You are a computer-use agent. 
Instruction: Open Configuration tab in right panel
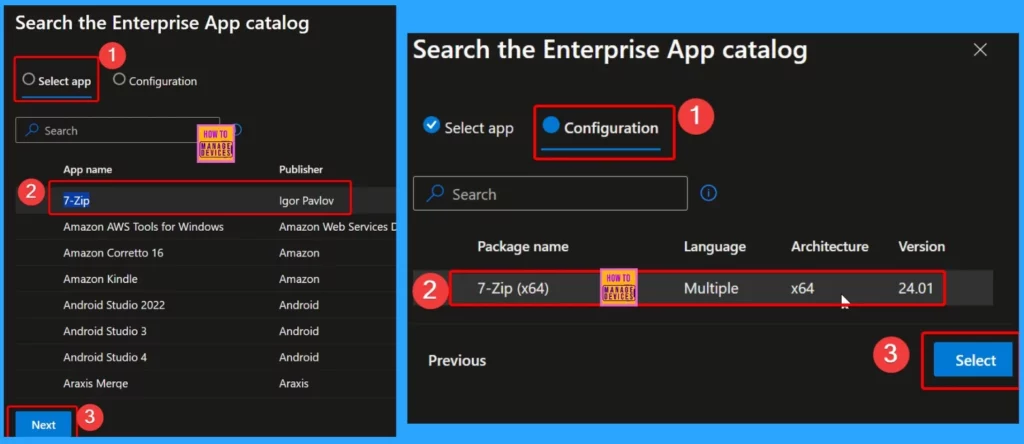click(x=601, y=128)
